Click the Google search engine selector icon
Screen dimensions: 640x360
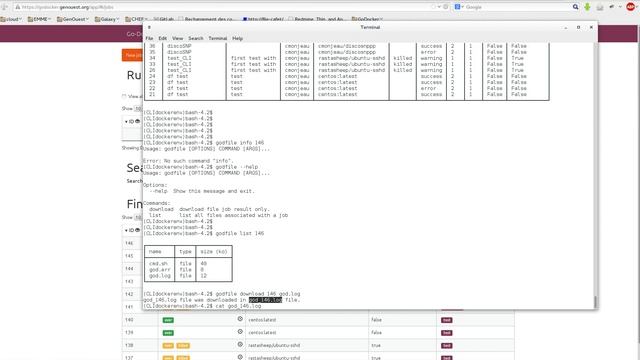click(x=459, y=7)
